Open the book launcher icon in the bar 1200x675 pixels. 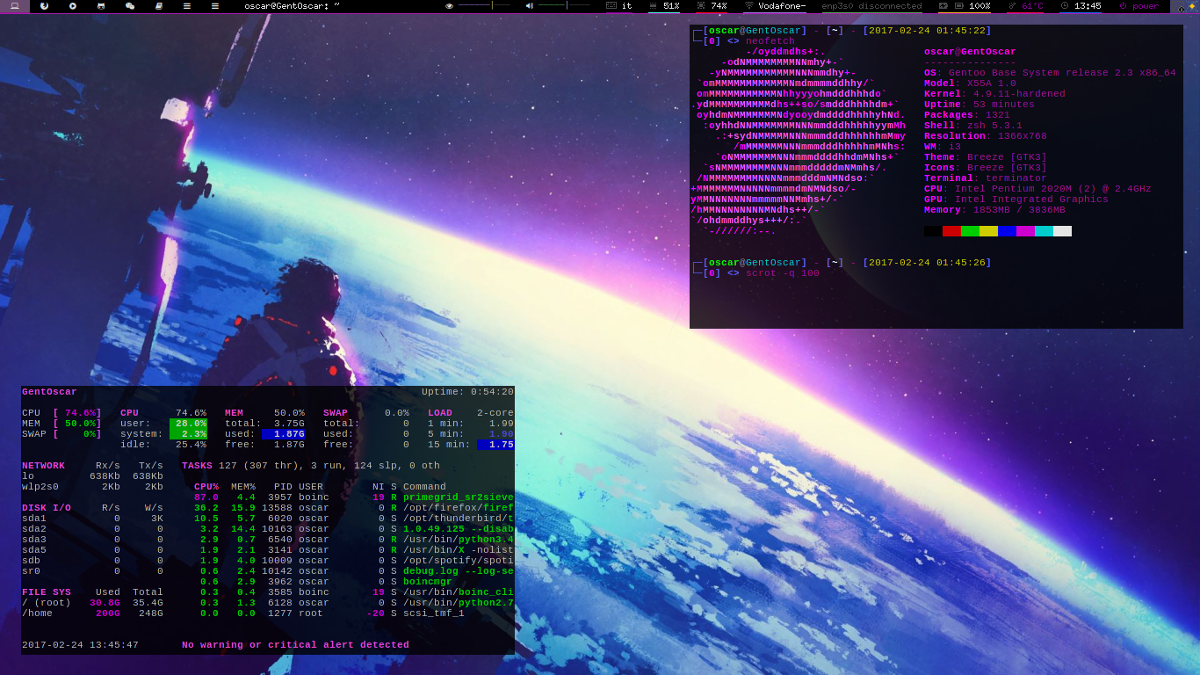[159, 7]
